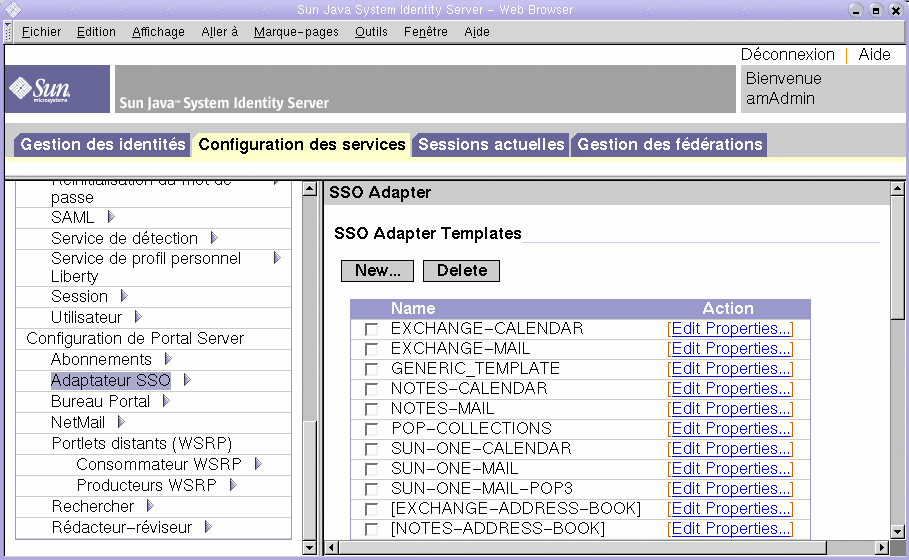Tick the NOTES-MAIL checkbox
909x560 pixels.
(371, 409)
